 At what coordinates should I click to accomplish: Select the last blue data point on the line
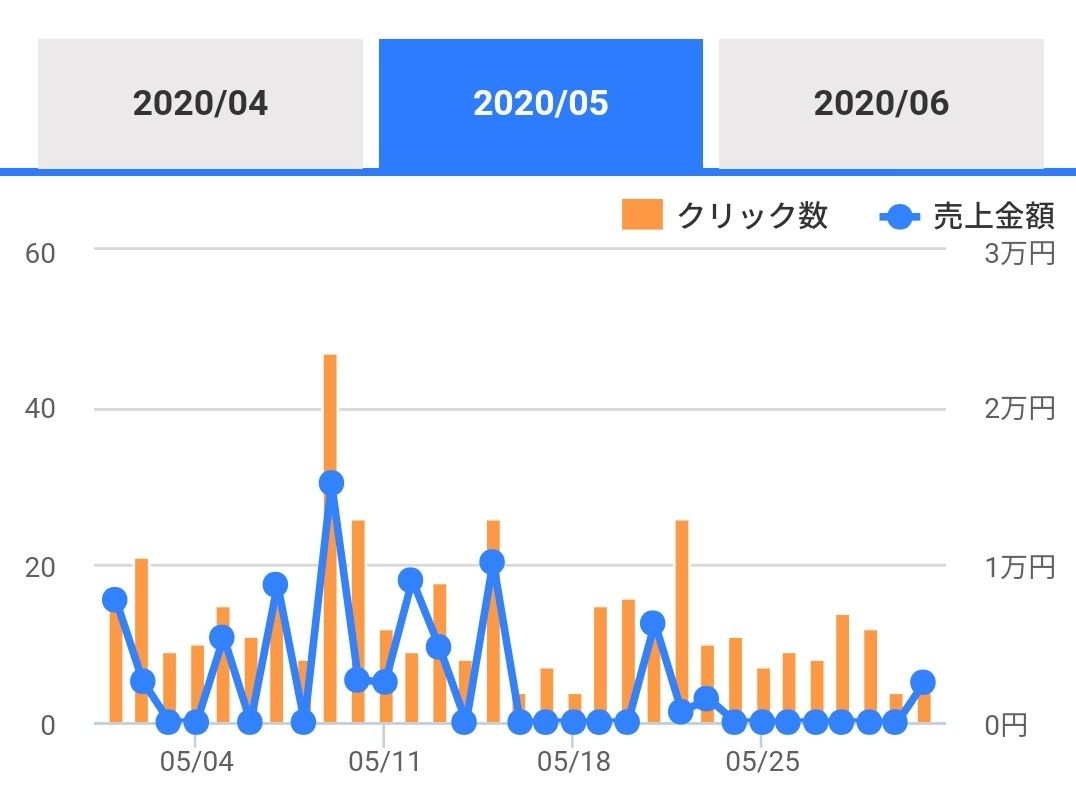[923, 682]
